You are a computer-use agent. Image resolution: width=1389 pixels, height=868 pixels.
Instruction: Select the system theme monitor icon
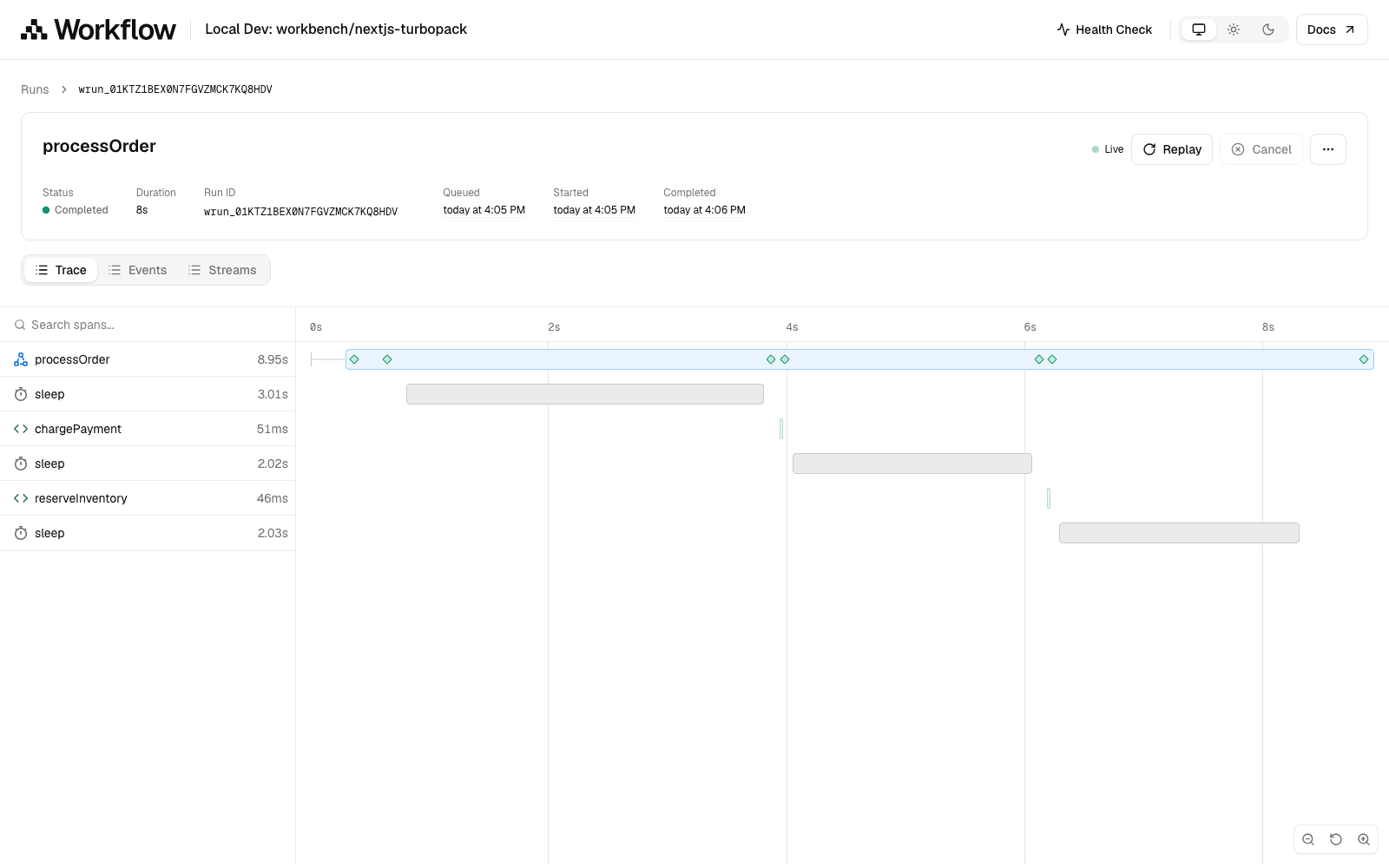point(1199,30)
